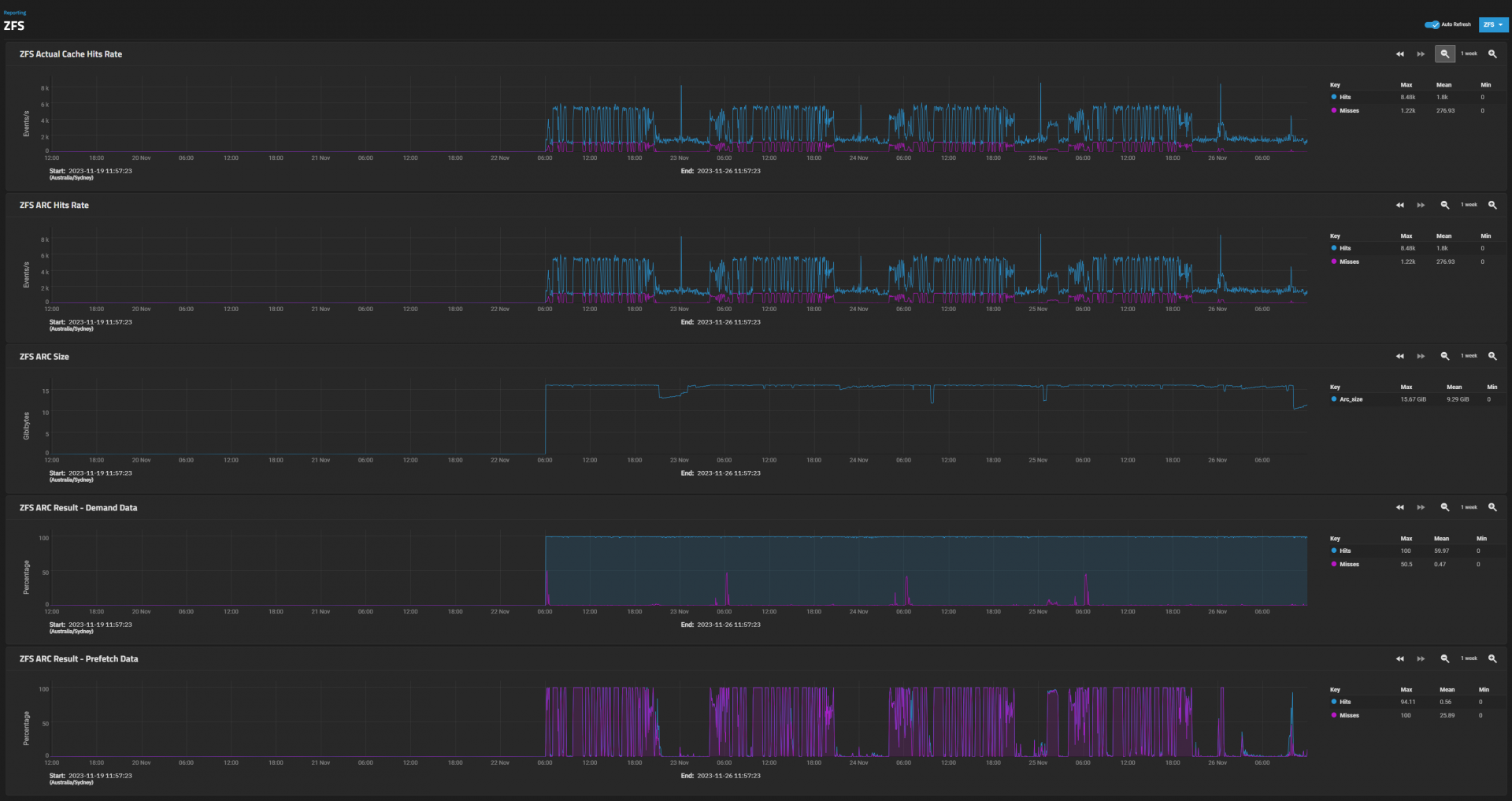Click the Misses swatch in Demand Data legend
The image size is (1512, 801).
1334,564
